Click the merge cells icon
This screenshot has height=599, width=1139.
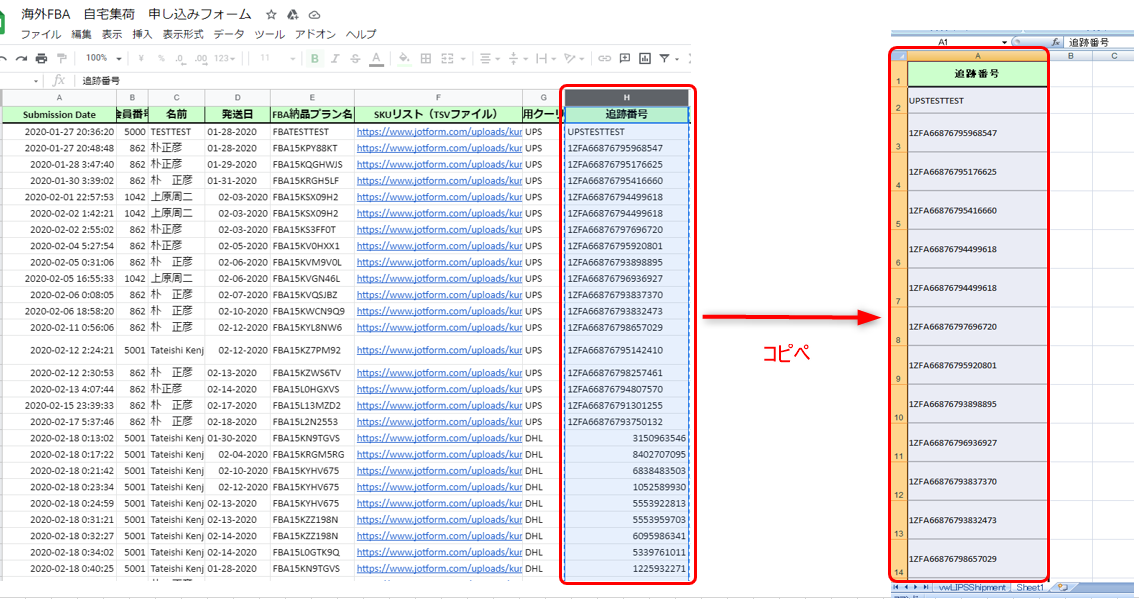click(x=447, y=59)
